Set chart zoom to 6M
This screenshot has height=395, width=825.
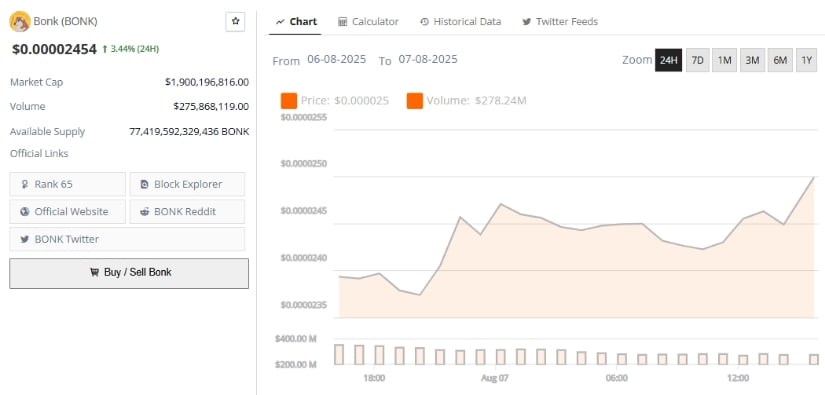[780, 60]
